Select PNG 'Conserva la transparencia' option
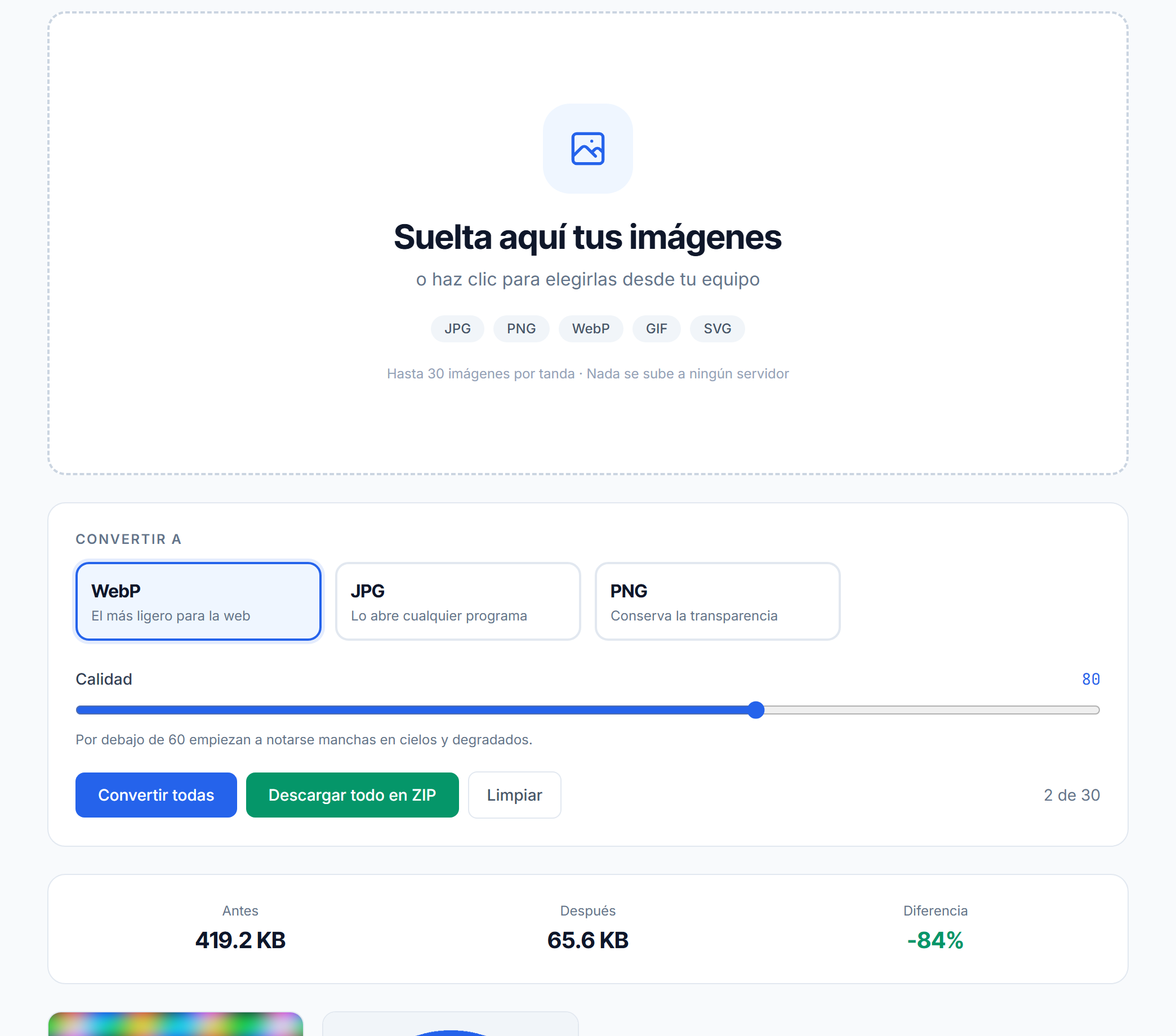 [x=718, y=601]
